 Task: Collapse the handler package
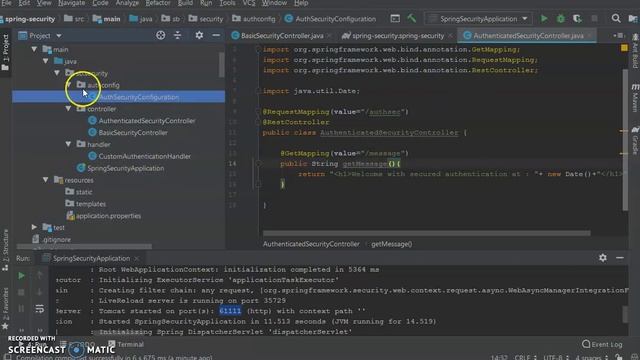[68, 144]
